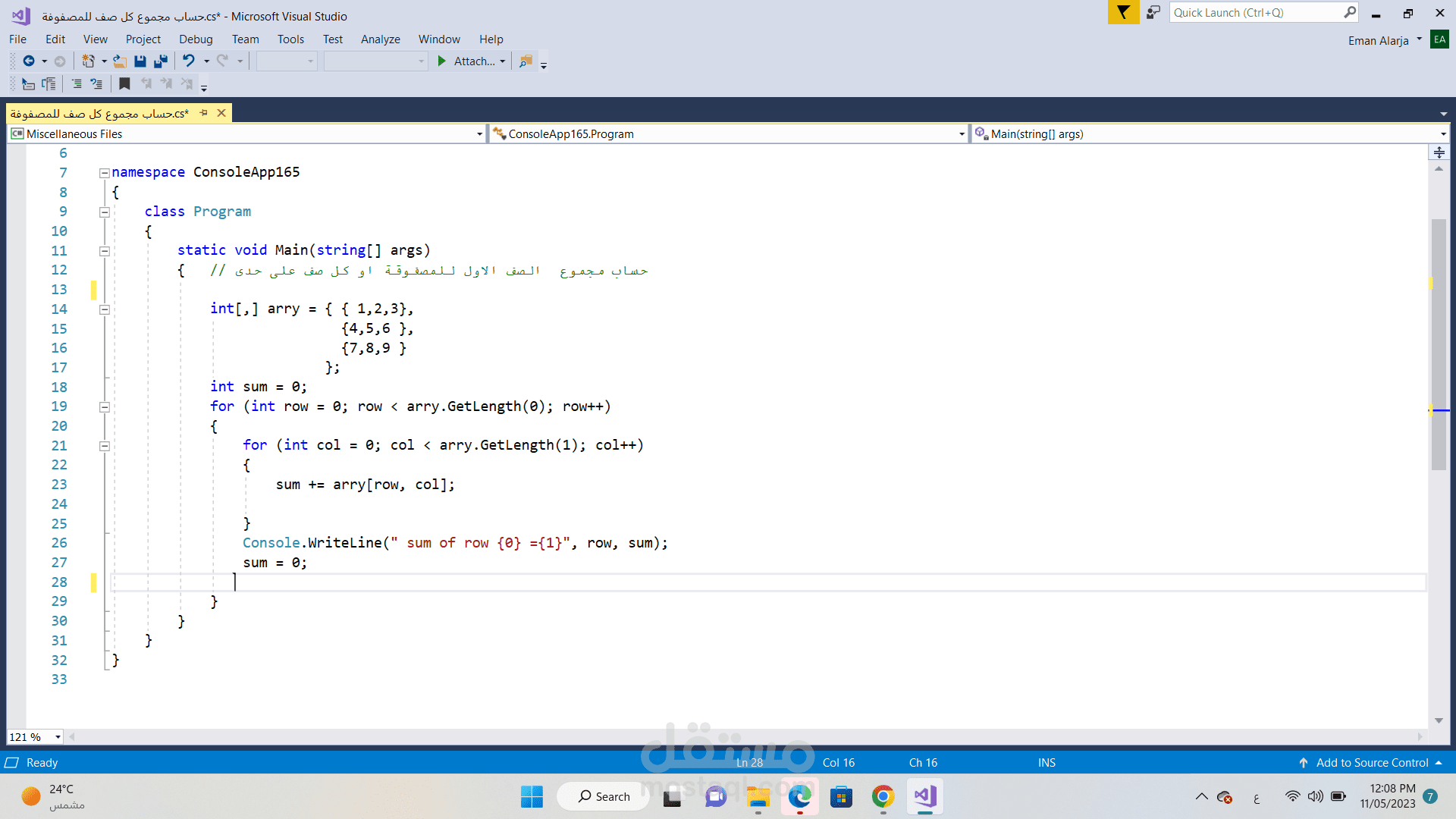Open the undo history dropdown arrow

pos(206,61)
